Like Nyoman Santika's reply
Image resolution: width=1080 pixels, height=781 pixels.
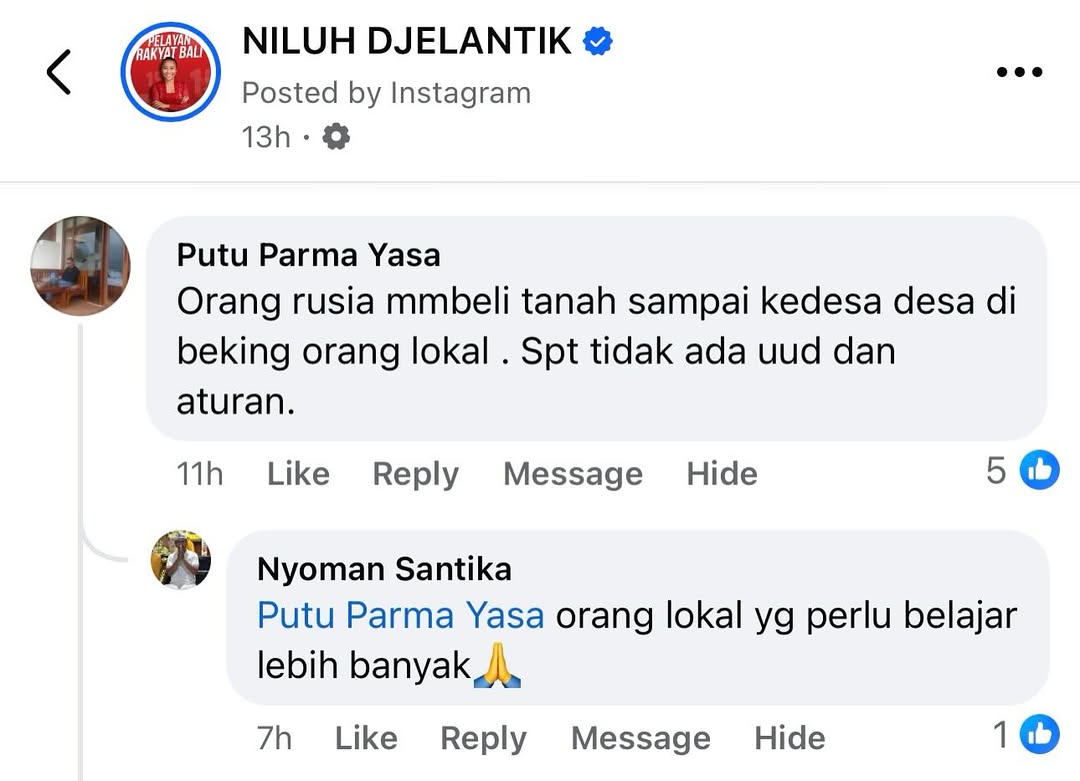(366, 738)
